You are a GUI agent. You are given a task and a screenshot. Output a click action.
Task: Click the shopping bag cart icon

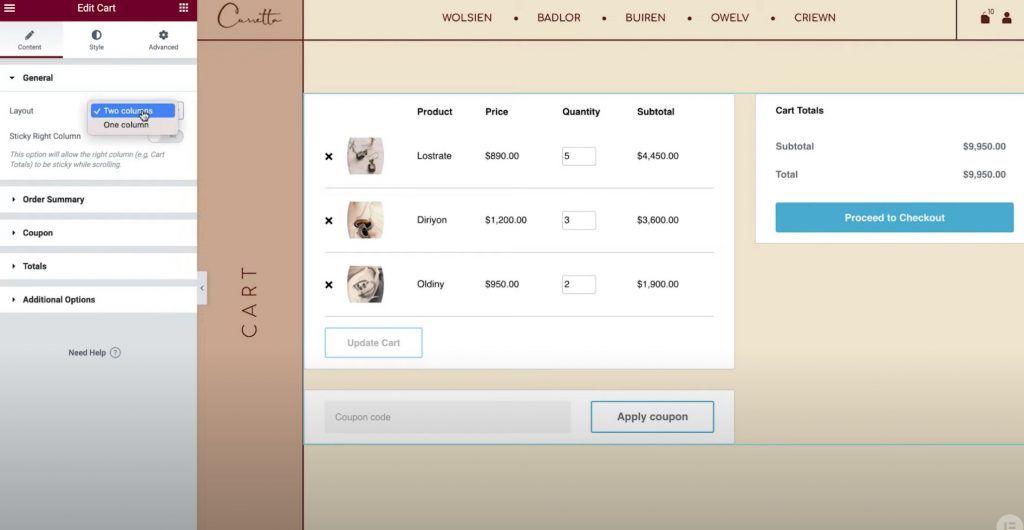[x=985, y=18]
